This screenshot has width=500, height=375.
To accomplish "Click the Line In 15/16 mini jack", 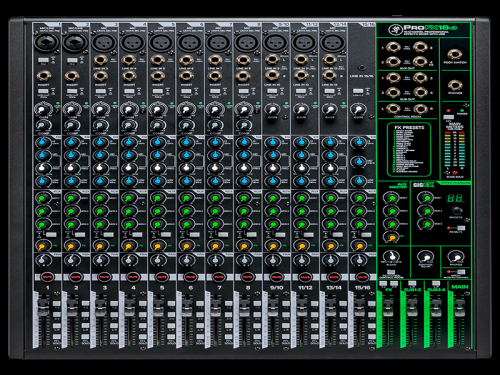I will pos(361,68).
